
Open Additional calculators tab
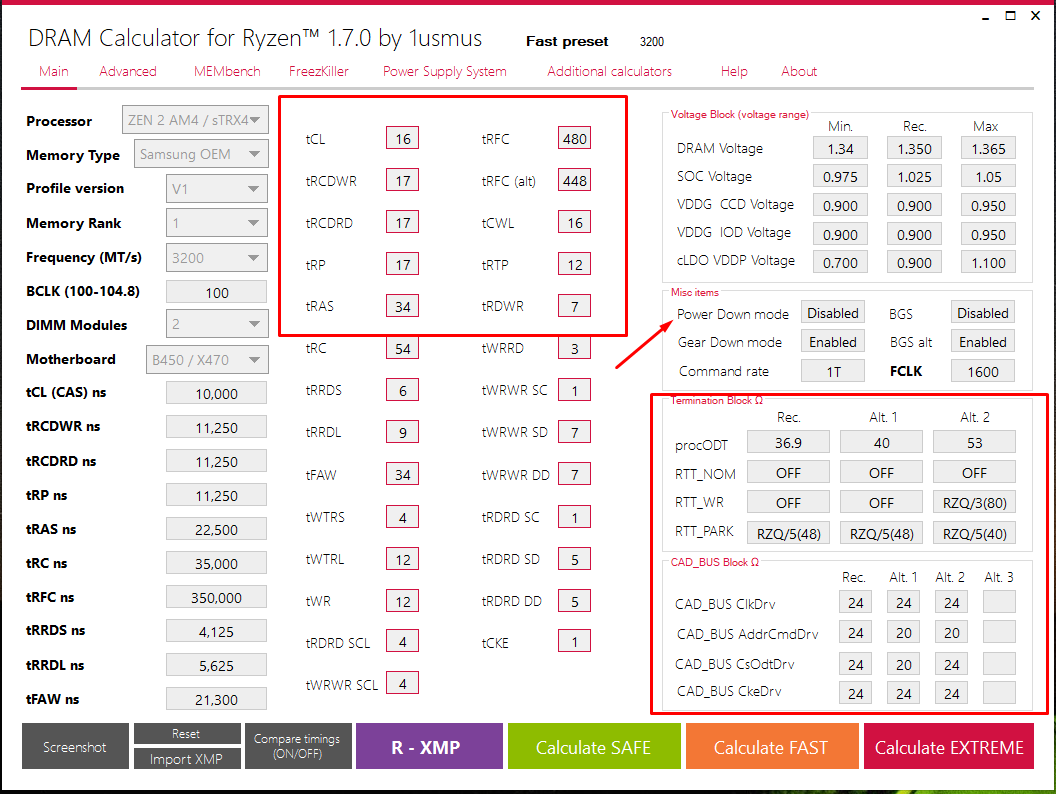point(609,71)
